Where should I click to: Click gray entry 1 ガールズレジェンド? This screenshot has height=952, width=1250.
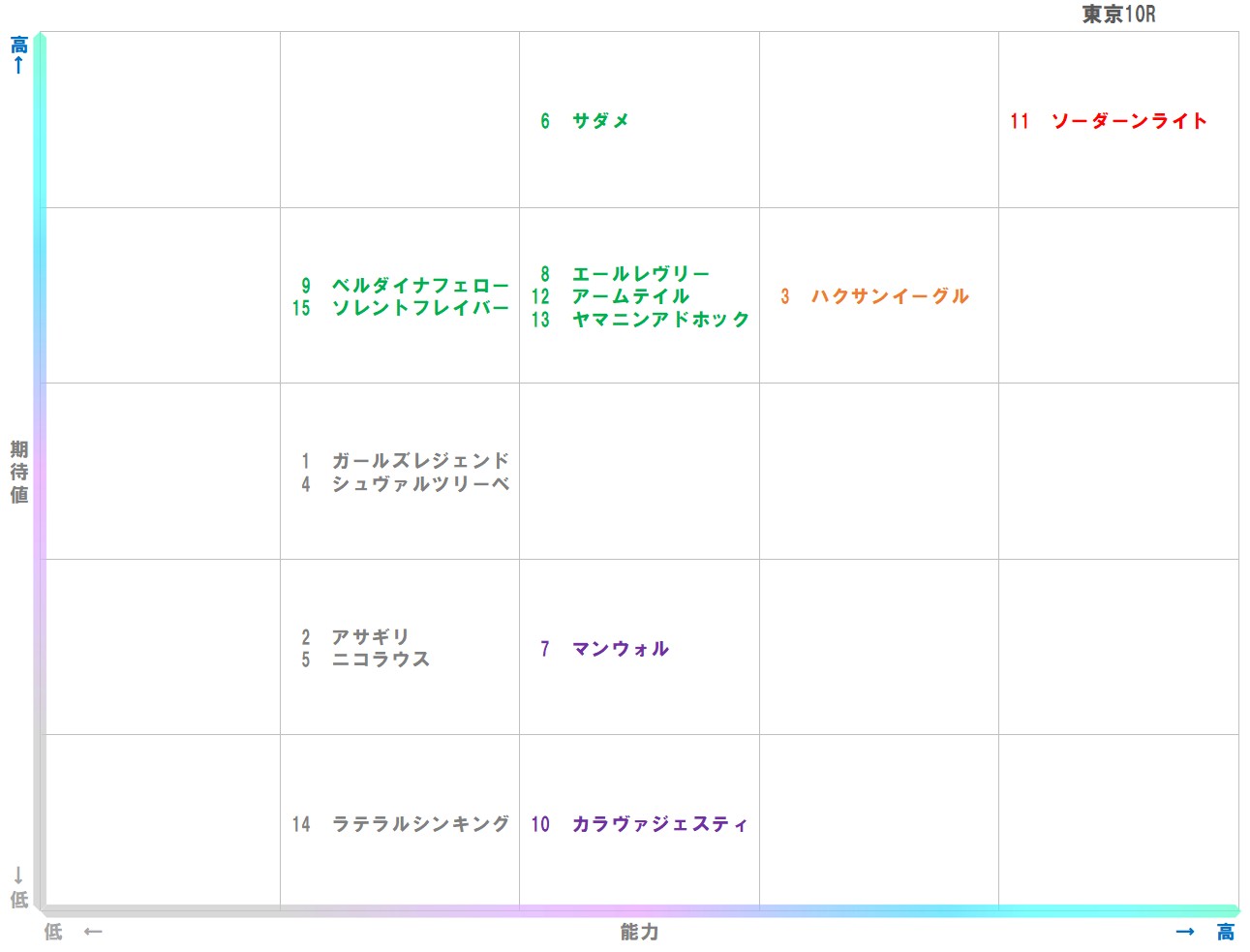(x=405, y=461)
